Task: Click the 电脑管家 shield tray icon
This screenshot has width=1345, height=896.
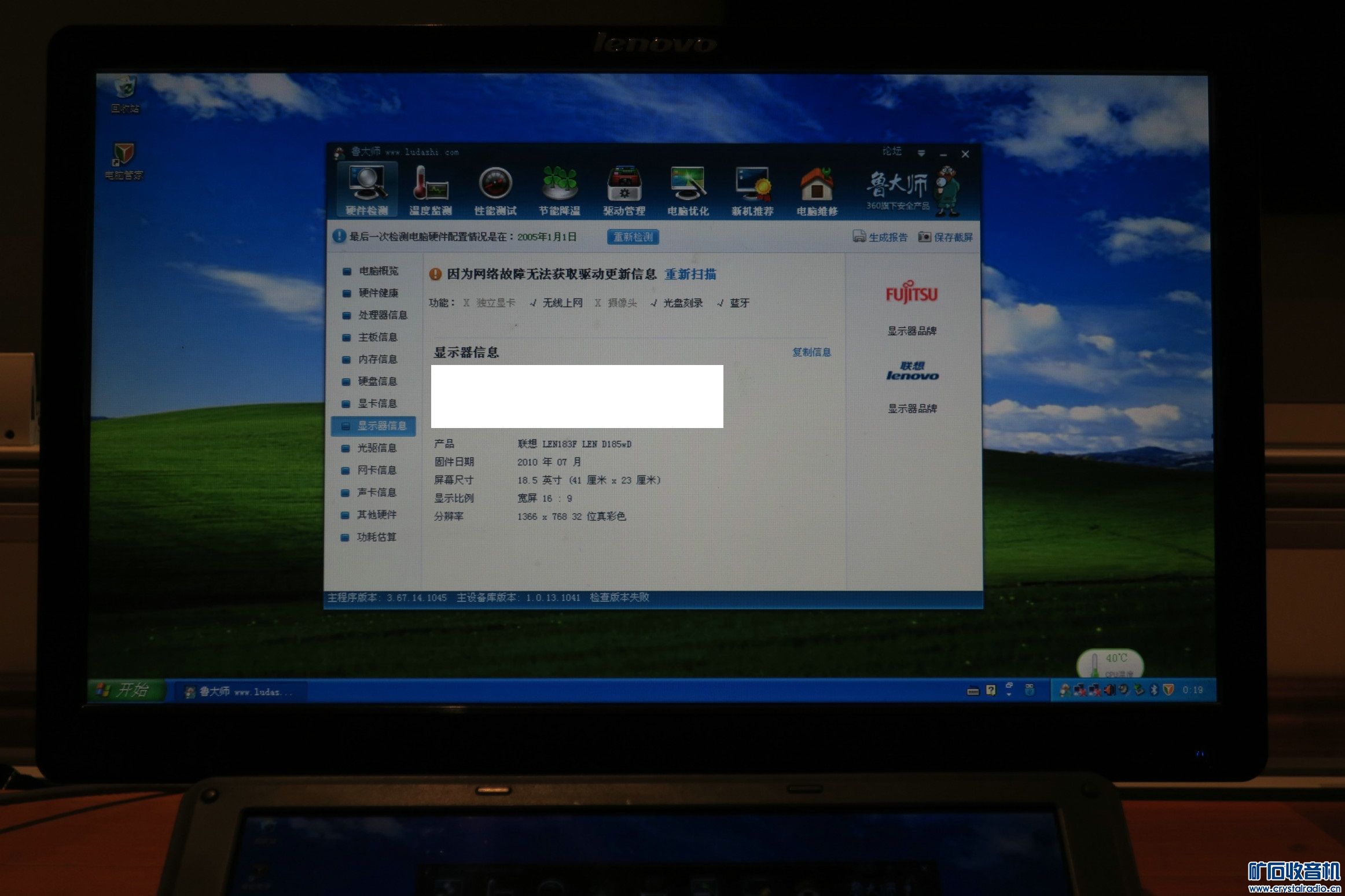Action: coord(1168,690)
